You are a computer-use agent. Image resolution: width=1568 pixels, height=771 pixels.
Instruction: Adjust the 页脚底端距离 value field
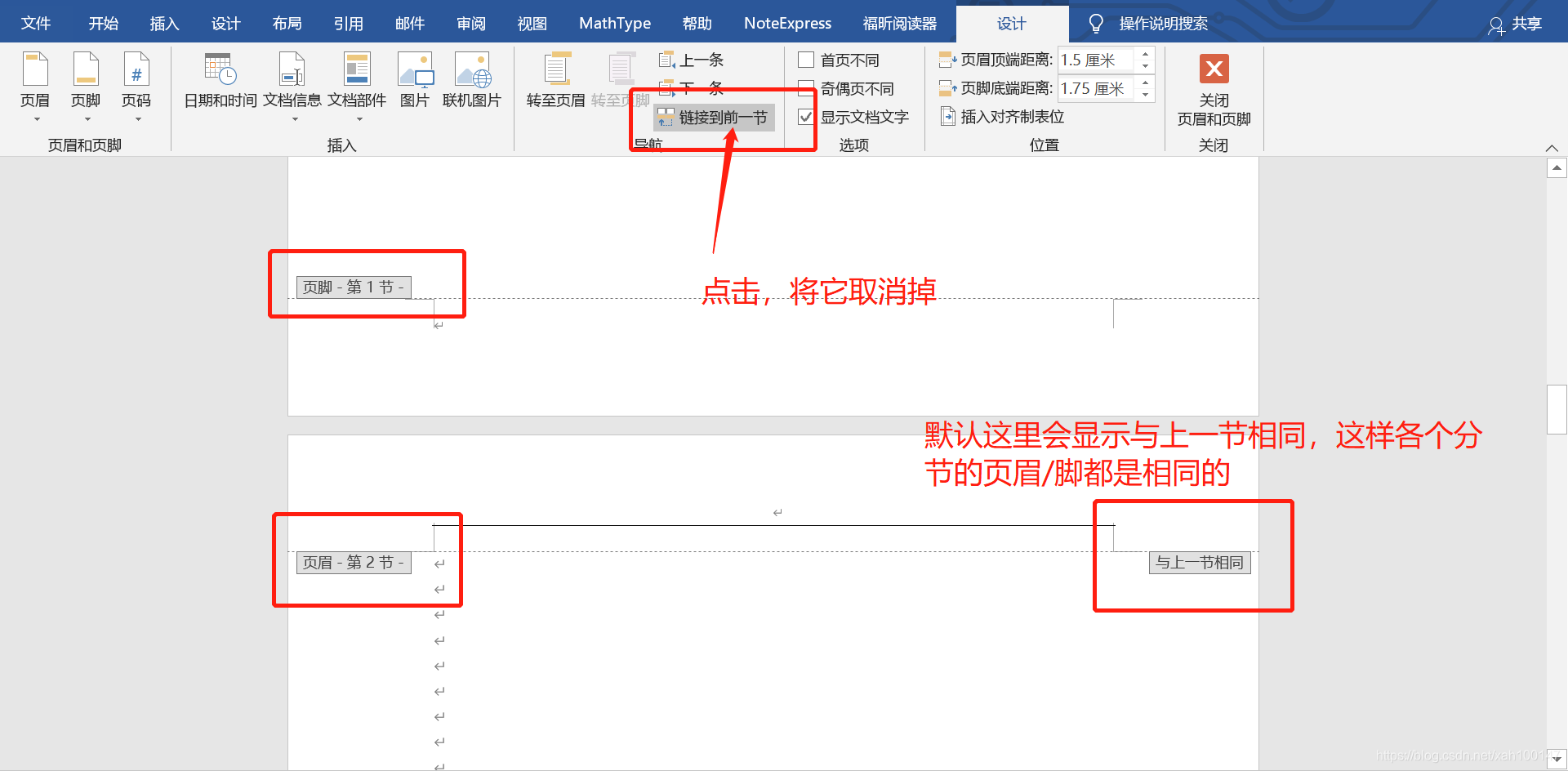pos(1094,88)
